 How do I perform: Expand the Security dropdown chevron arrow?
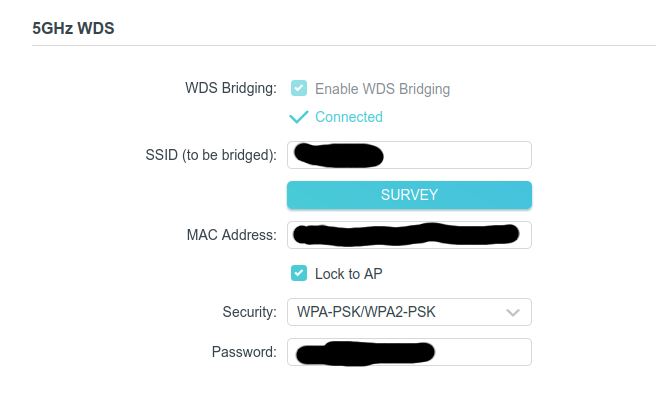pyautogui.click(x=513, y=313)
